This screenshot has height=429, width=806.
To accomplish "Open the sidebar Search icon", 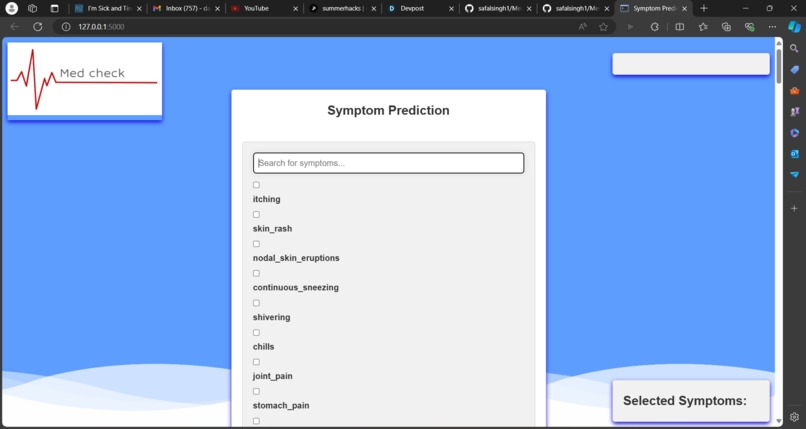I will click(x=794, y=48).
